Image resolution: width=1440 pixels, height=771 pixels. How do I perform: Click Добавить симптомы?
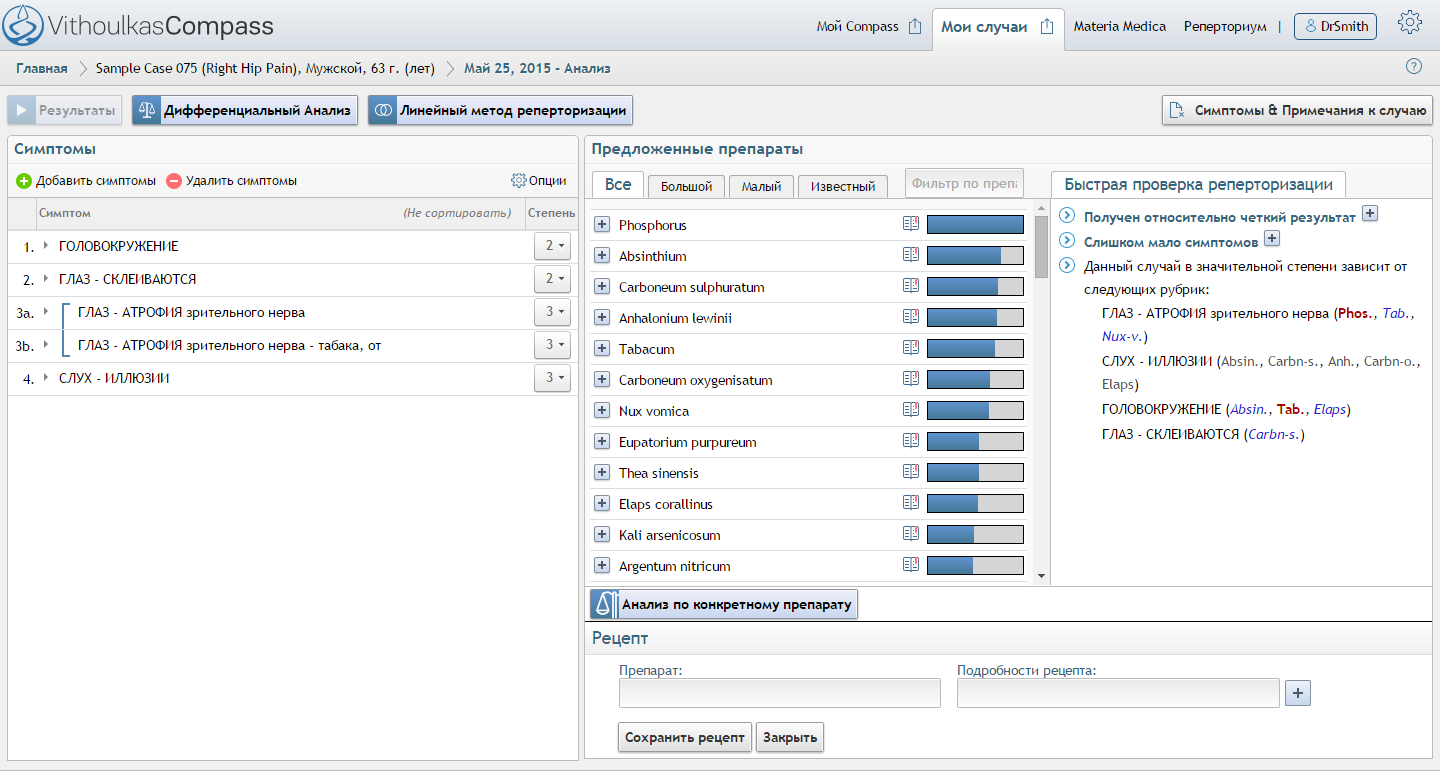(86, 181)
